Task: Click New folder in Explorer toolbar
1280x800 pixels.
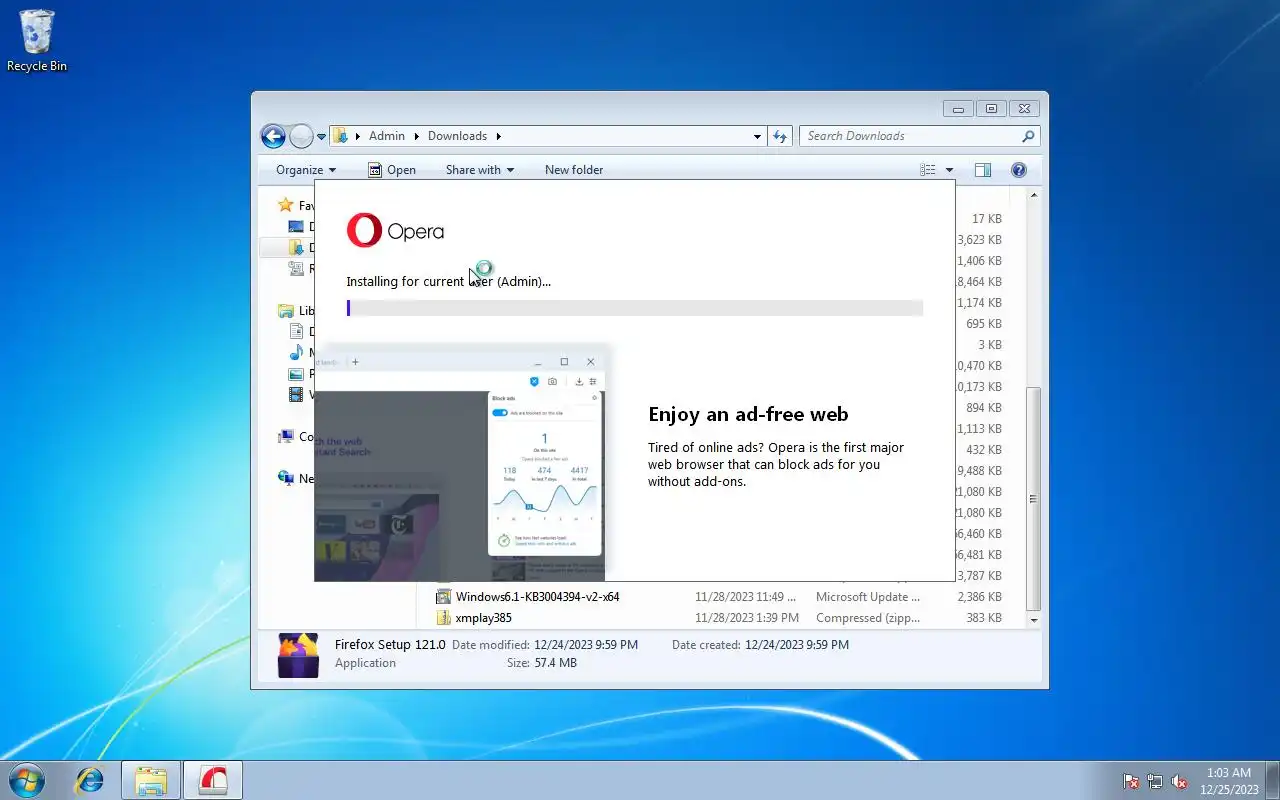Action: 574,170
